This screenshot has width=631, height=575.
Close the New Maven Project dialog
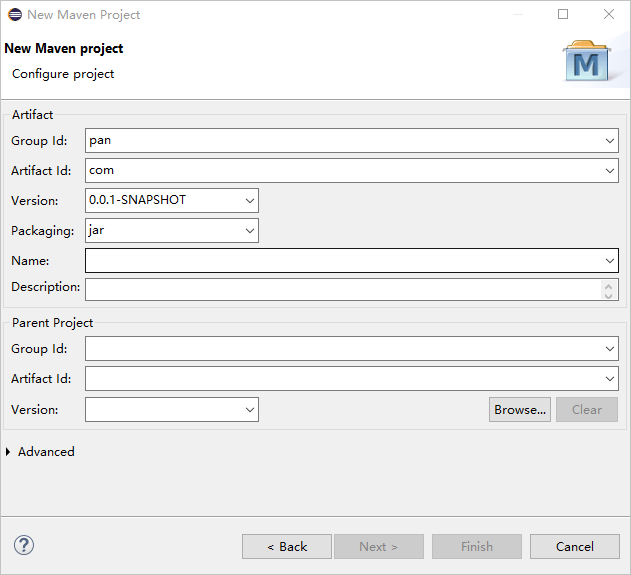pyautogui.click(x=609, y=14)
